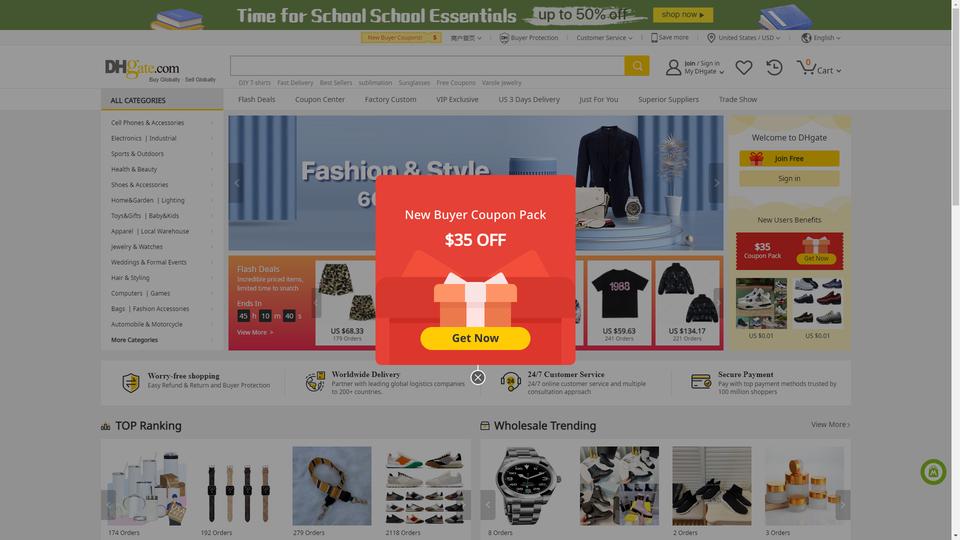The height and width of the screenshot is (540, 960).
Task: Expand the English language dropdown
Action: (x=820, y=38)
